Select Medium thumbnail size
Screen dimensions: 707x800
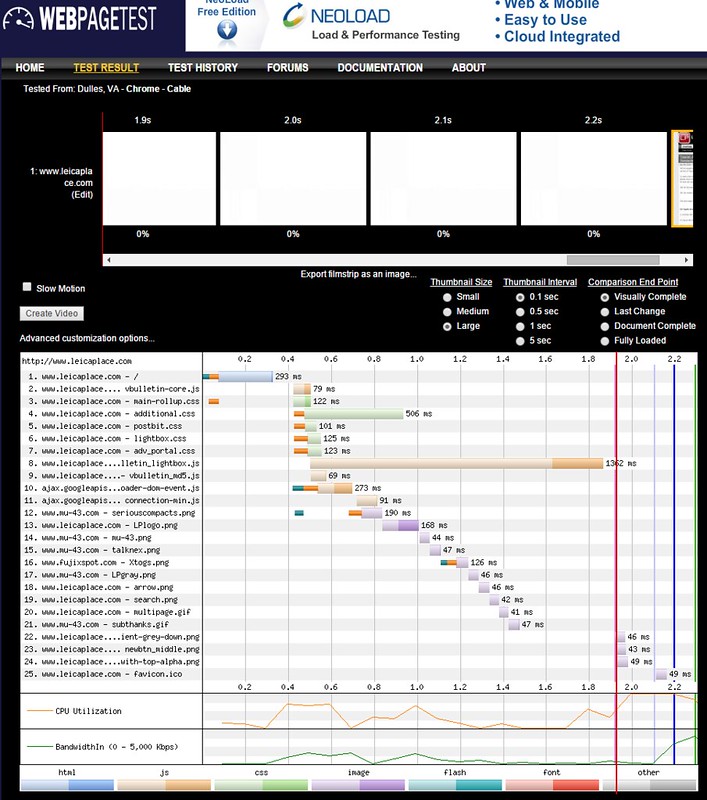click(x=447, y=312)
